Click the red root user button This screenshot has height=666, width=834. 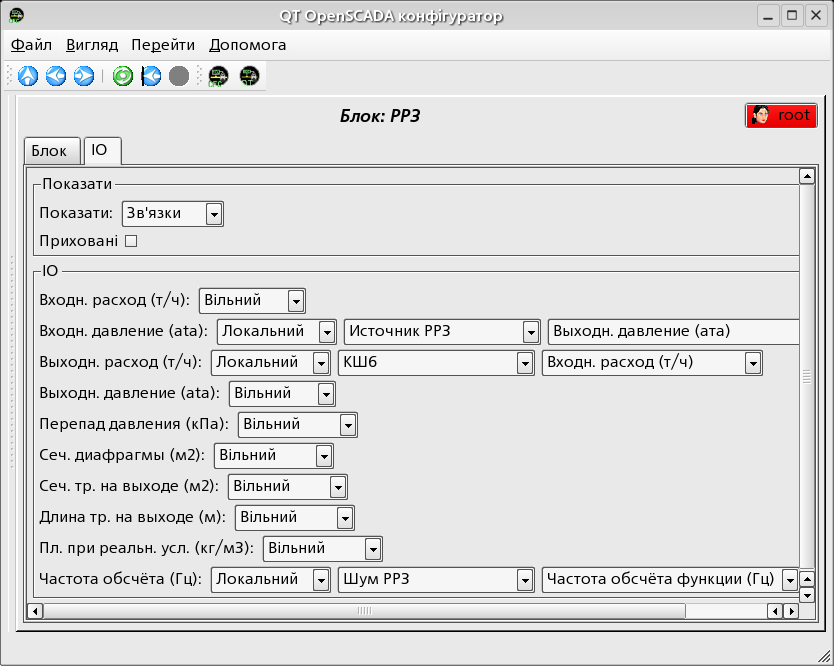click(781, 115)
